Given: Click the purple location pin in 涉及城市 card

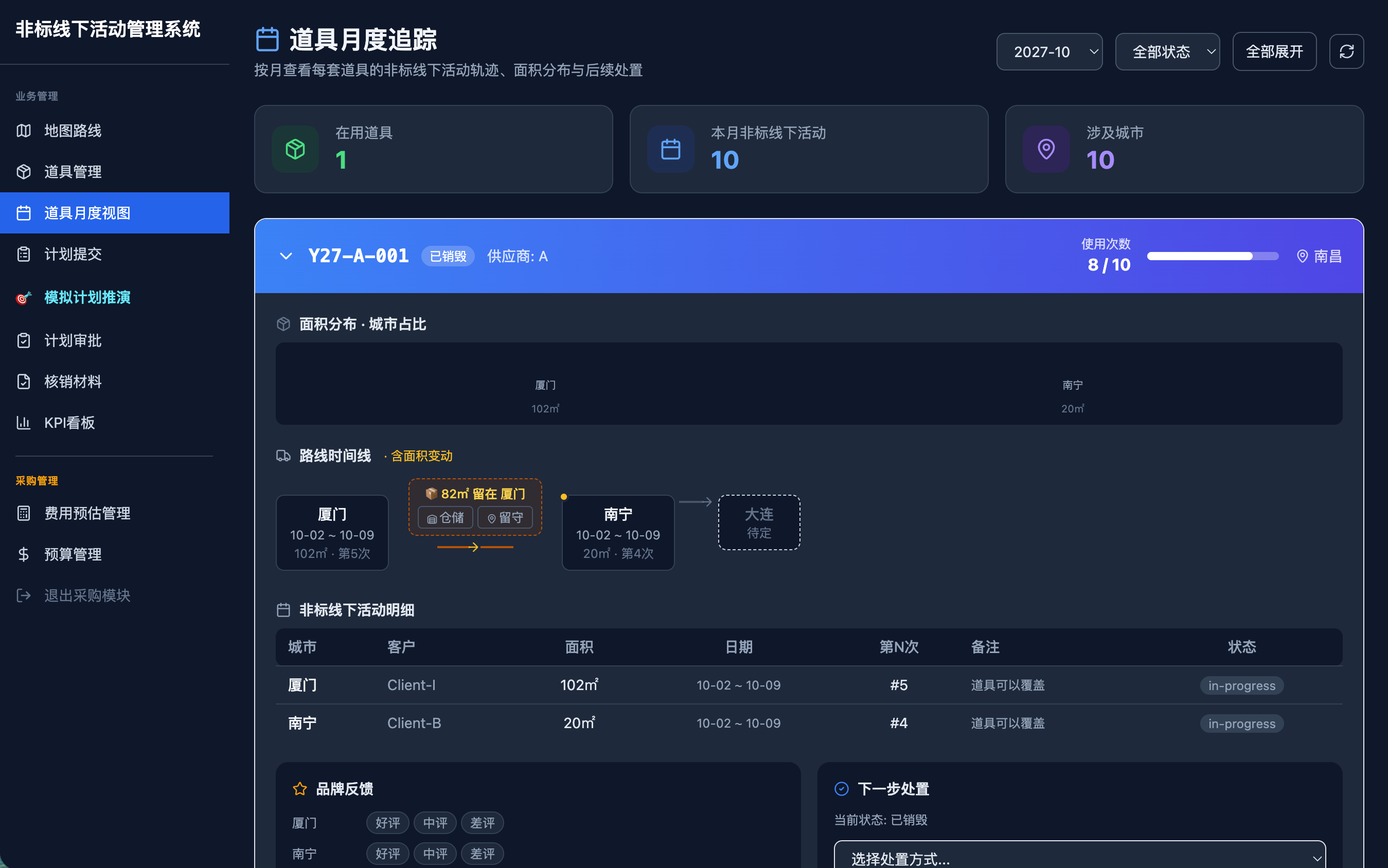Looking at the screenshot, I should (x=1046, y=149).
